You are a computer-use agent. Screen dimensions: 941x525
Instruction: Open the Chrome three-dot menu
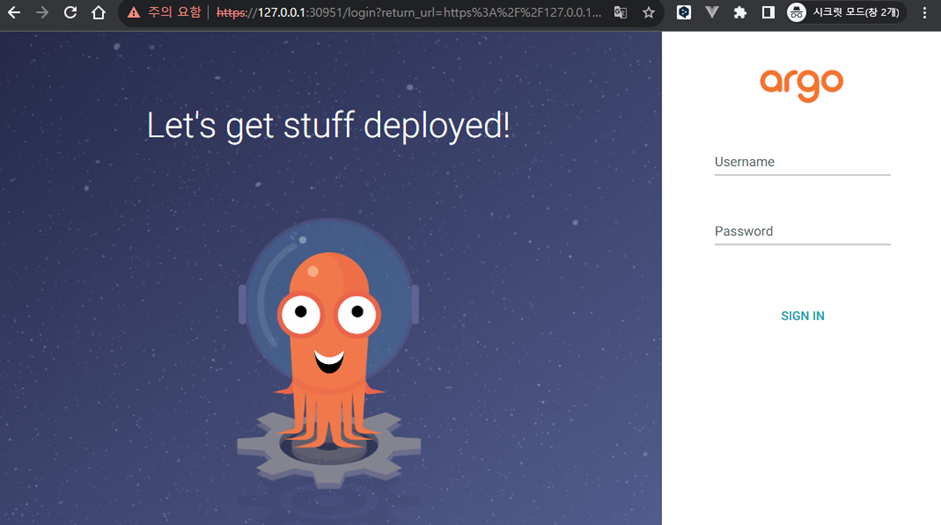click(925, 12)
